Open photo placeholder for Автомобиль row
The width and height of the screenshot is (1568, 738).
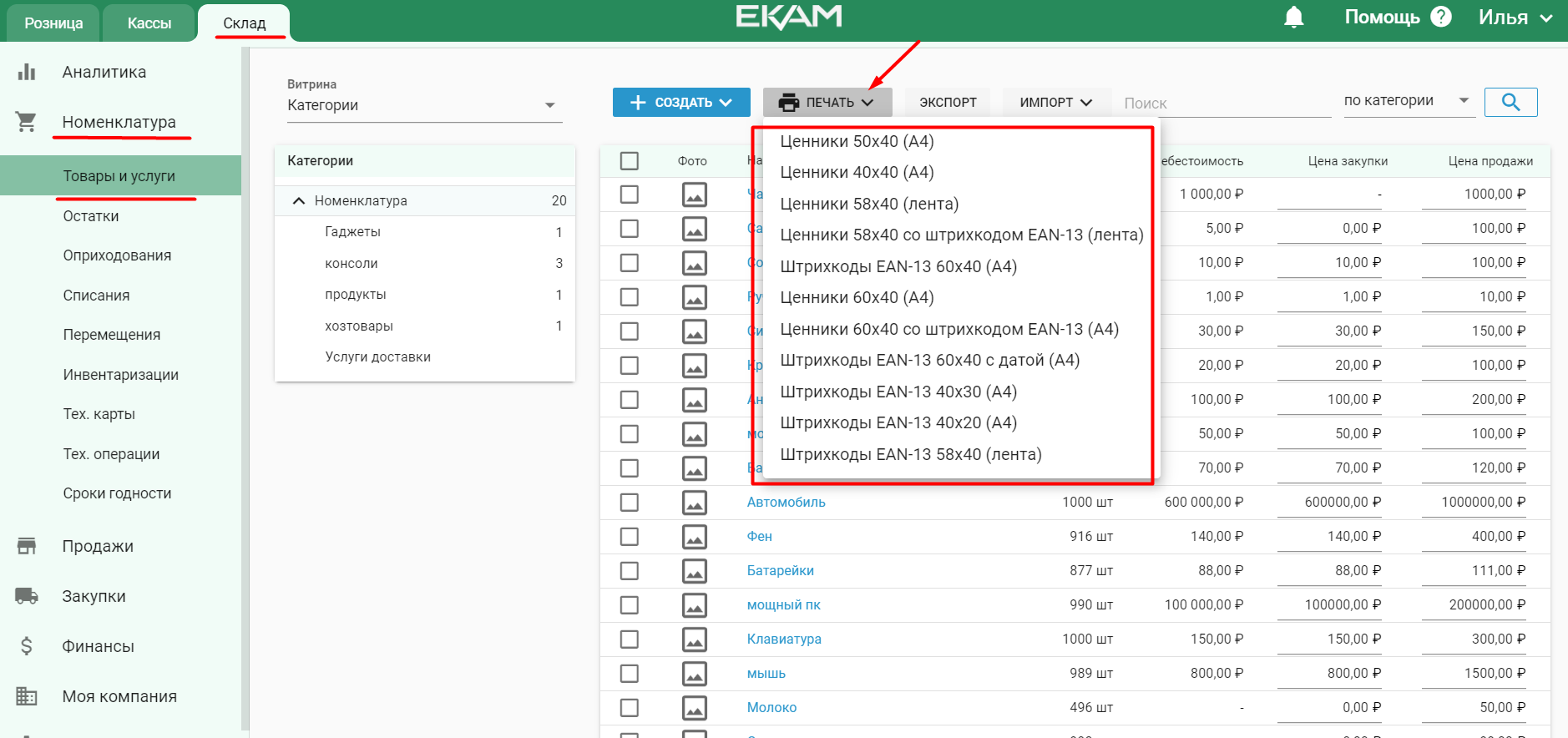point(695,503)
